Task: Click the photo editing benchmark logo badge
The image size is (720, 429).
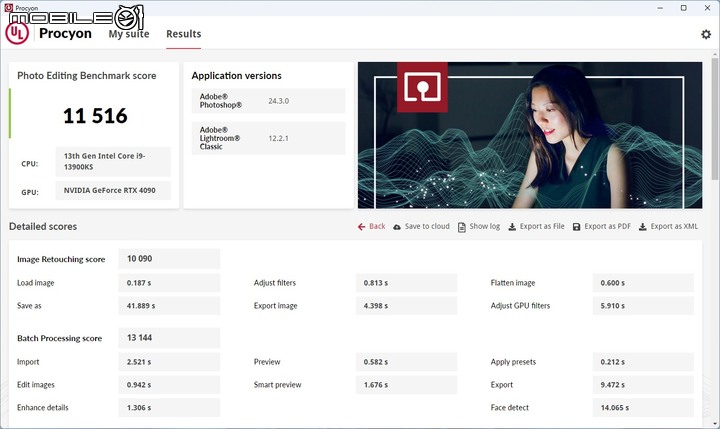Action: tap(422, 87)
